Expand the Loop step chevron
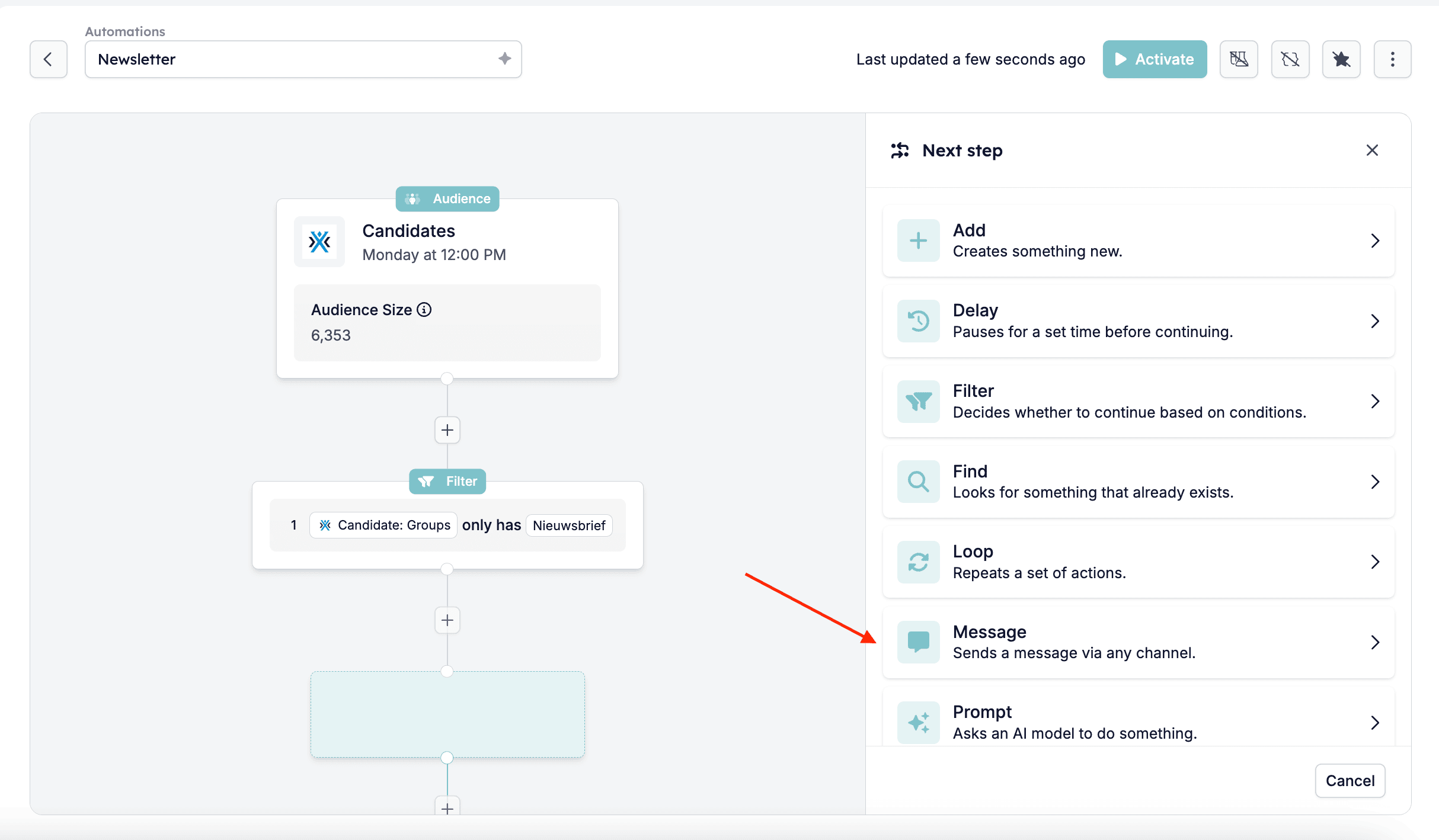Screen dimensions: 1439x840 (1375, 562)
